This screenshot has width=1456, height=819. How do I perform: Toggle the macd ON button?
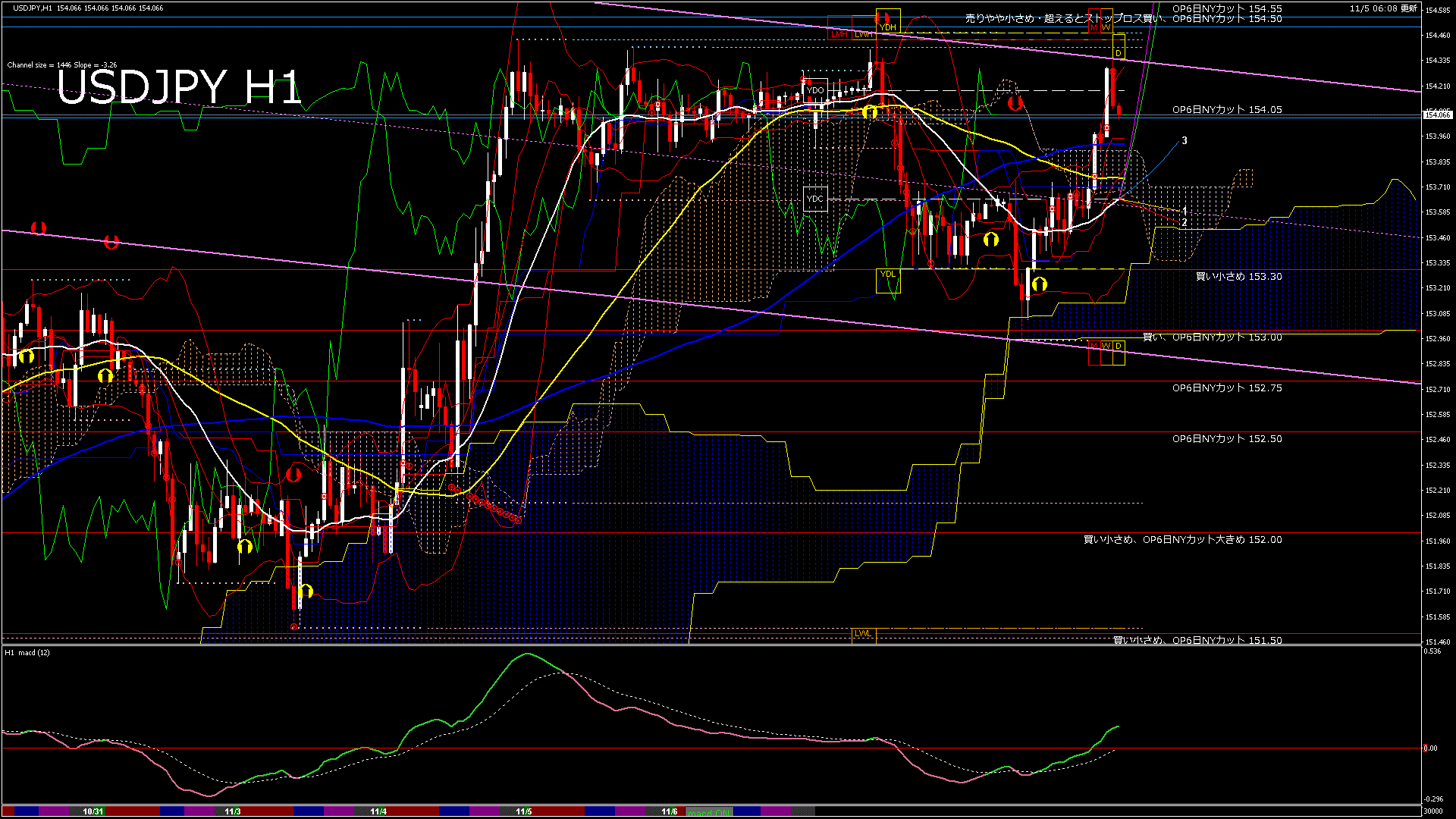pyautogui.click(x=708, y=812)
